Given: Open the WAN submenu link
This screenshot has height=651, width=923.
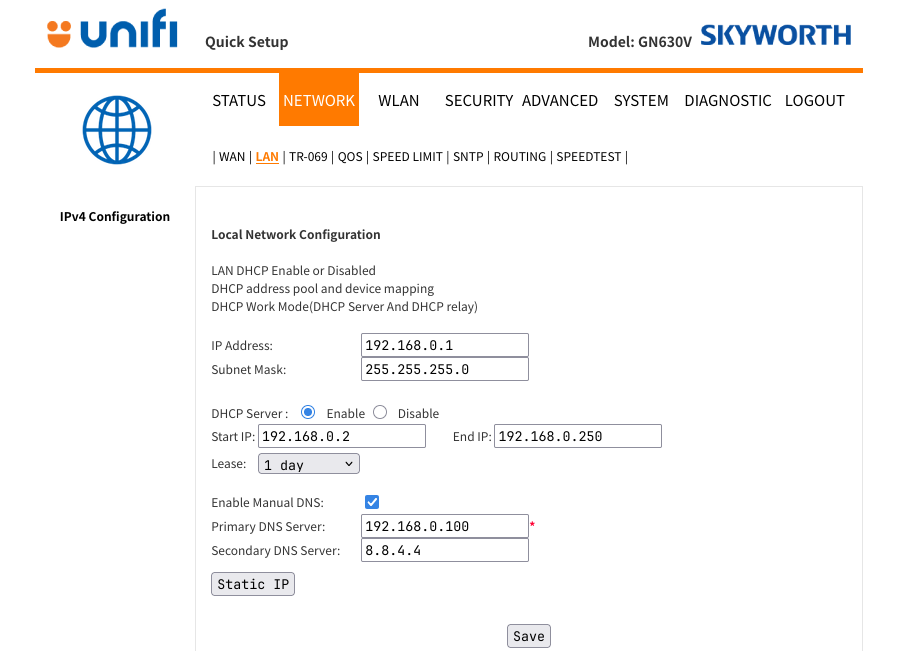Looking at the screenshot, I should point(232,157).
